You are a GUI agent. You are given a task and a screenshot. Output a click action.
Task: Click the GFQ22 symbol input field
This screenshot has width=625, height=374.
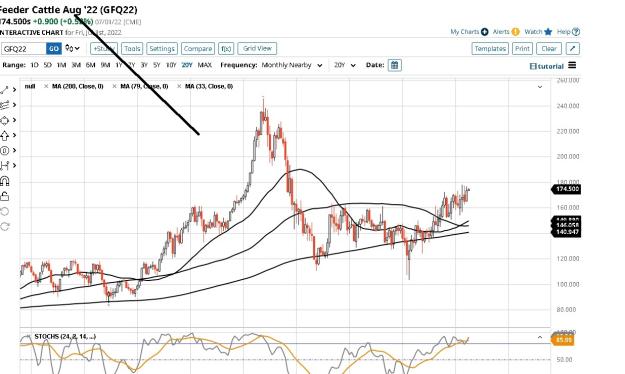point(24,49)
